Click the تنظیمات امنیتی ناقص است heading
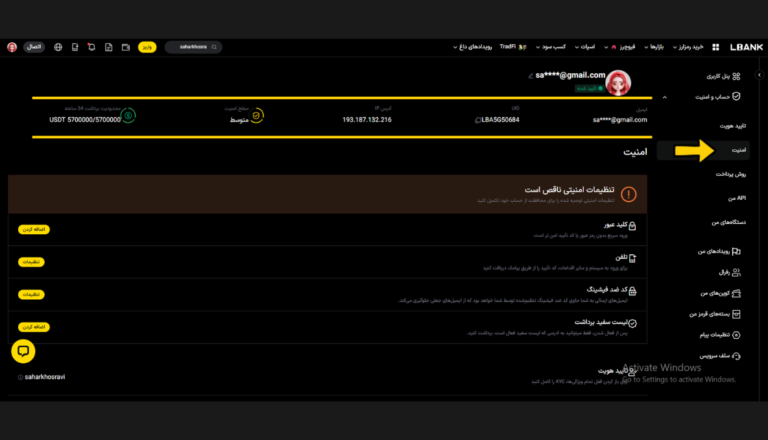The width and height of the screenshot is (768, 440). tap(569, 190)
